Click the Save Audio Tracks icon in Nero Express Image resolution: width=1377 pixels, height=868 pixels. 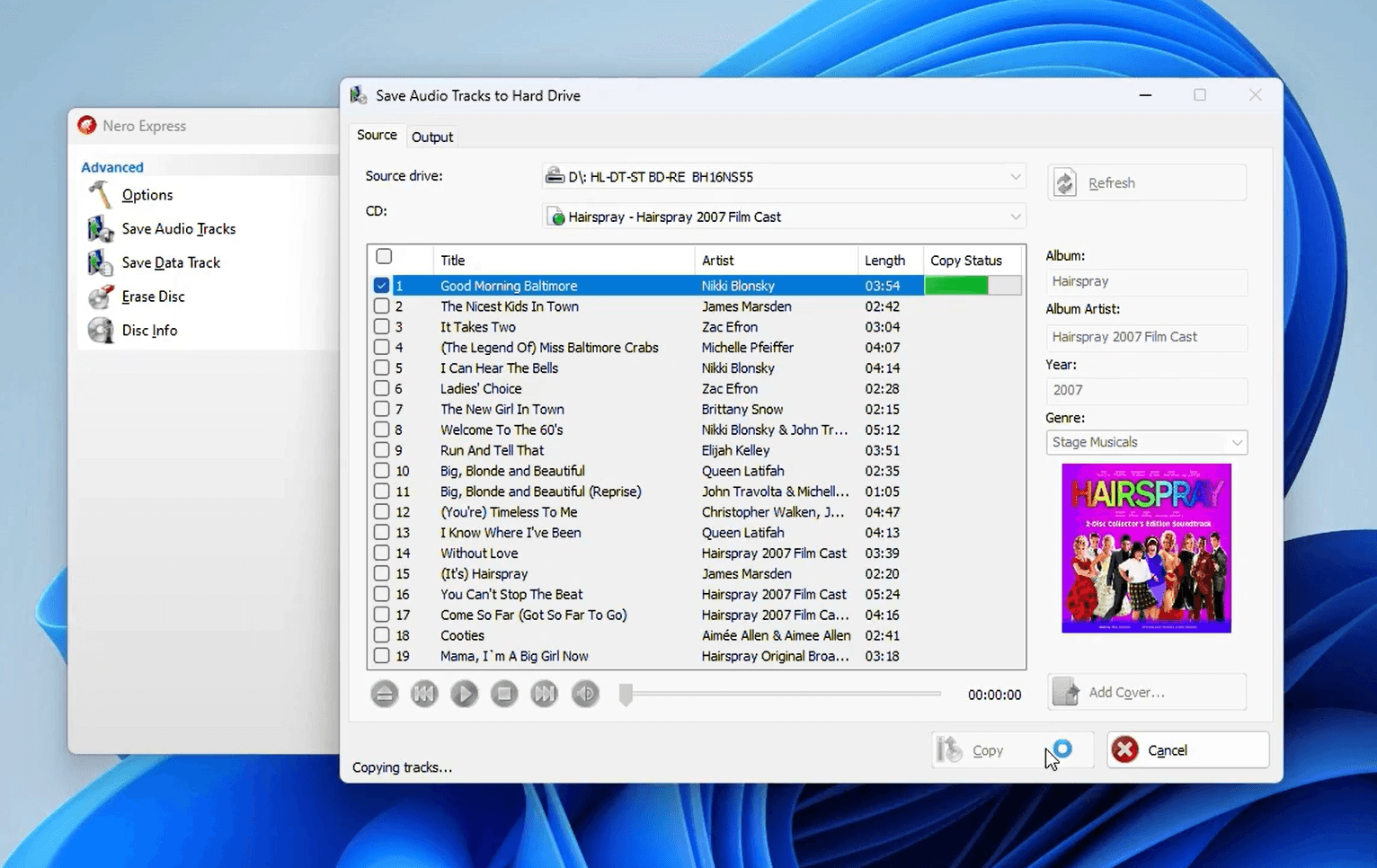[x=100, y=229]
